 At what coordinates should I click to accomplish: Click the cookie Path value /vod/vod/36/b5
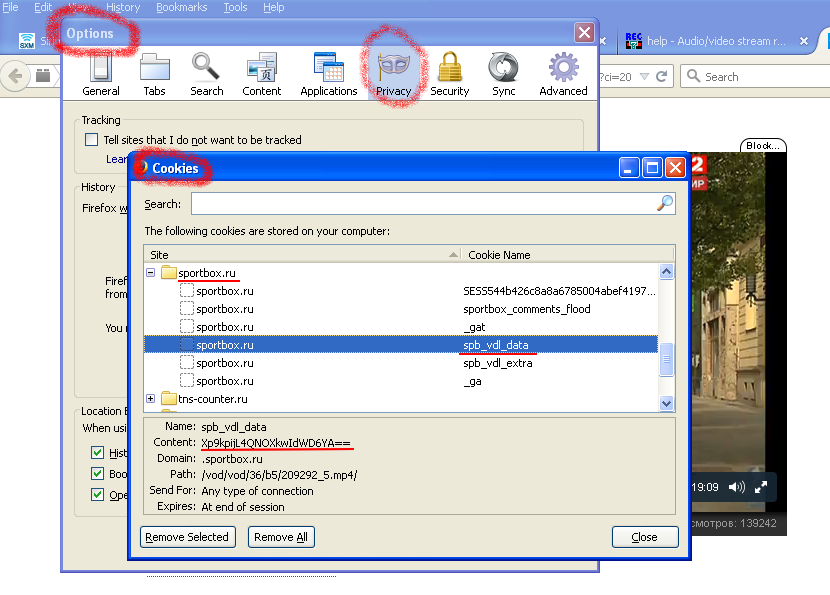pyautogui.click(x=279, y=475)
